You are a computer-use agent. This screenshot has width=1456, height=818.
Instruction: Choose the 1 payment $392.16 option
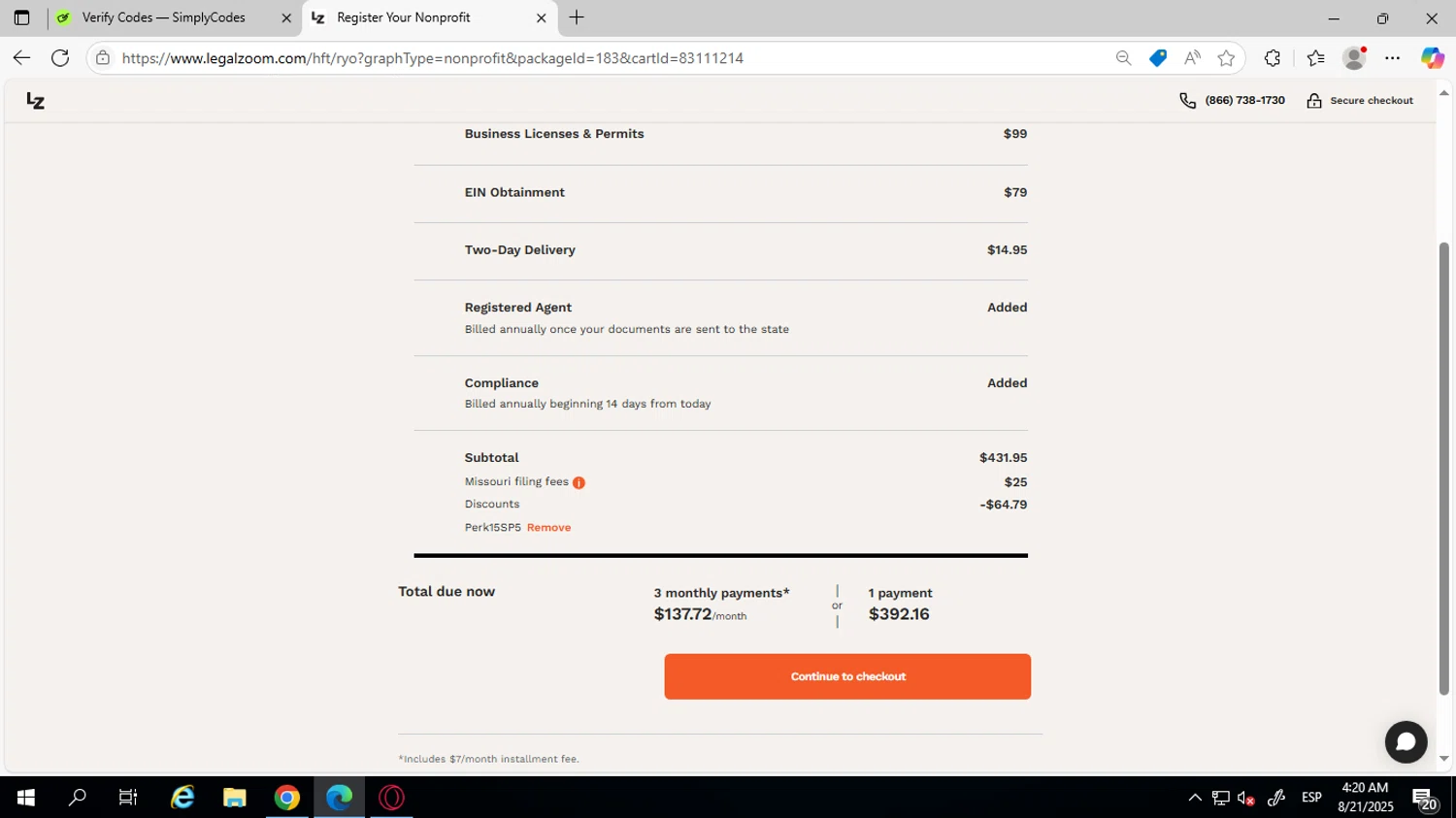tap(900, 605)
